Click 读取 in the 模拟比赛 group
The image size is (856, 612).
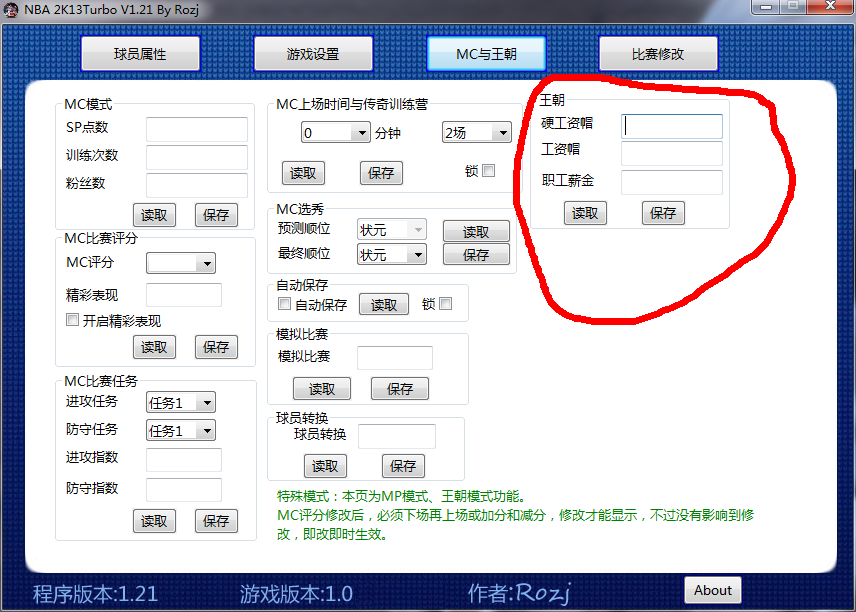(x=322, y=389)
